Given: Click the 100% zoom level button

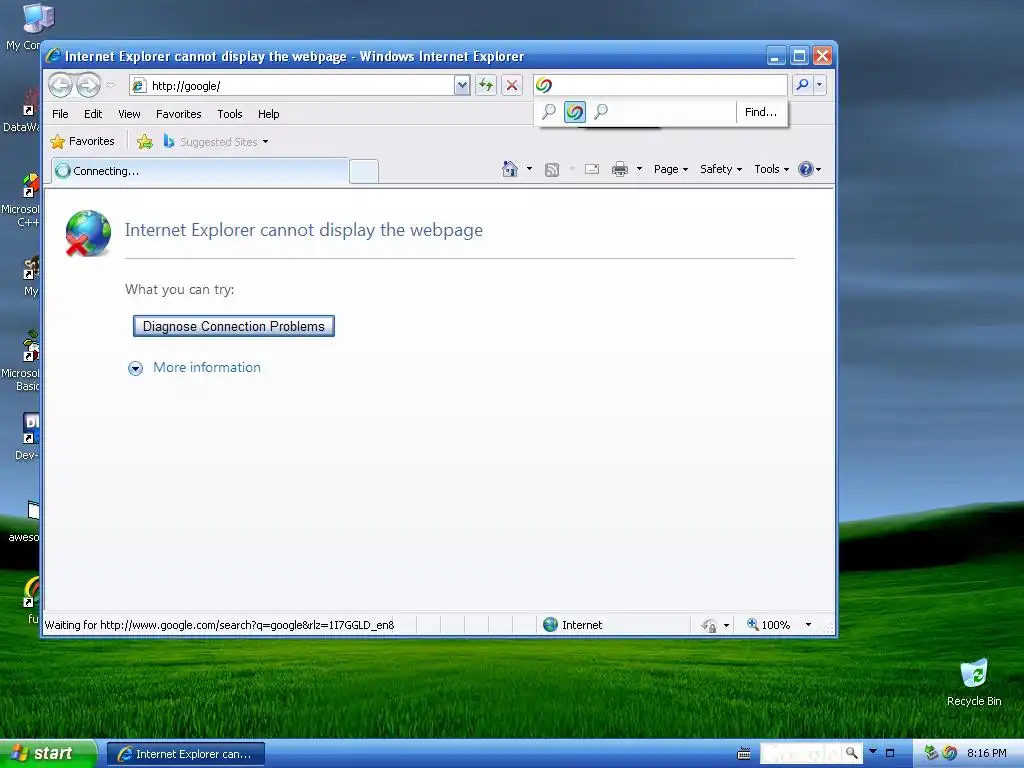Looking at the screenshot, I should [x=769, y=625].
